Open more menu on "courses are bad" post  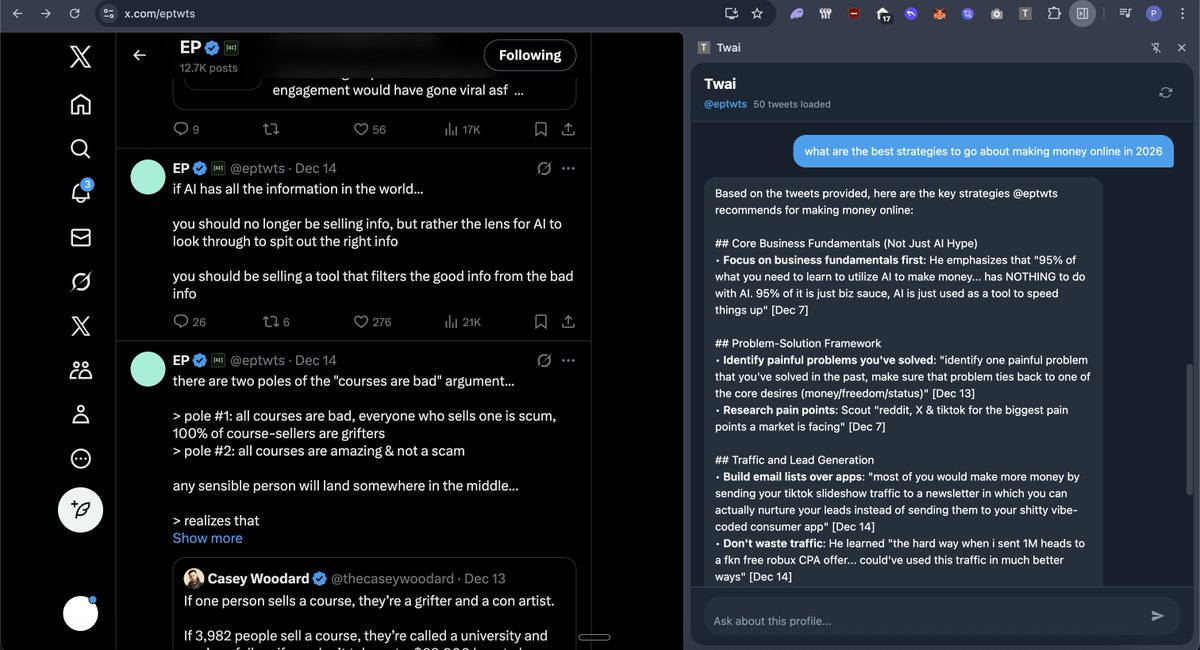(x=568, y=360)
